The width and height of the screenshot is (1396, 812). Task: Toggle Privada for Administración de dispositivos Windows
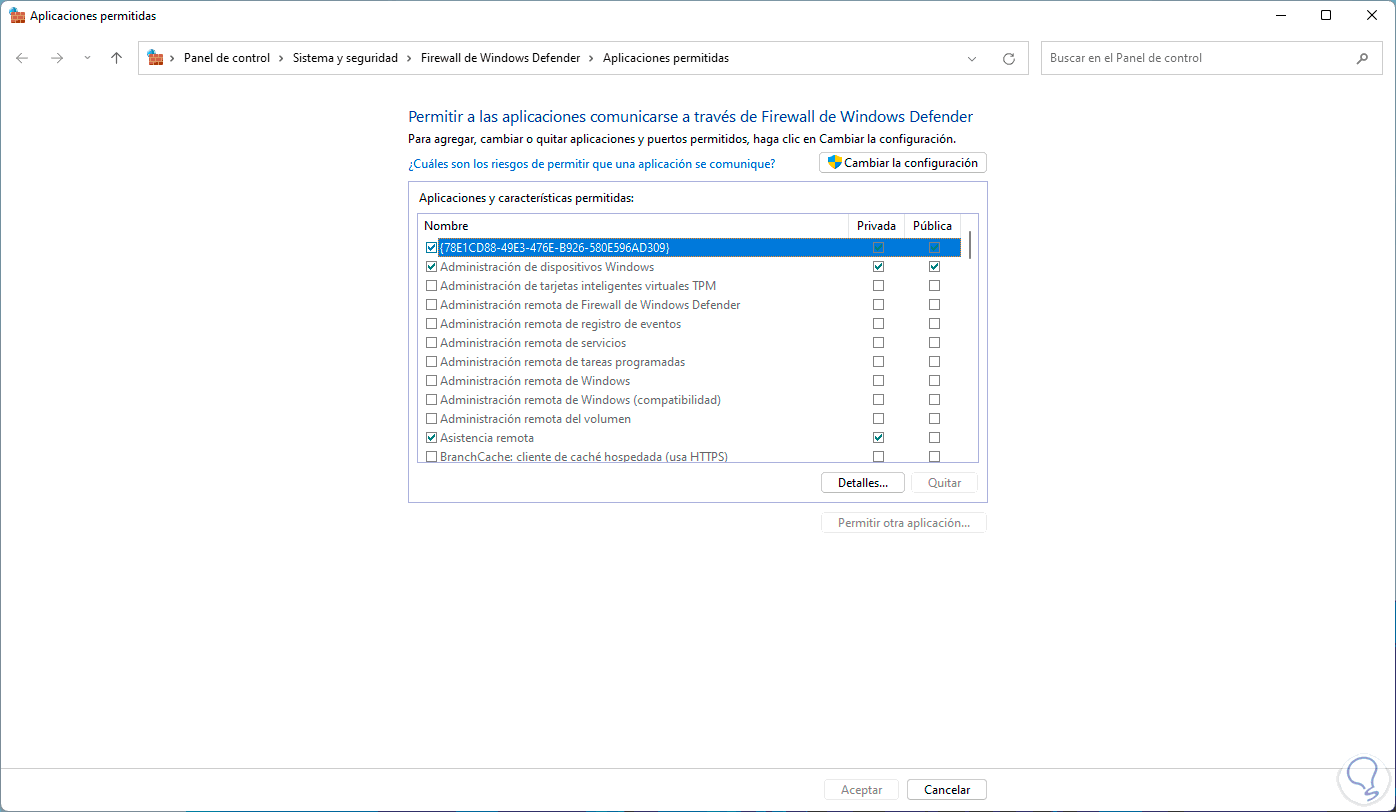coord(878,267)
